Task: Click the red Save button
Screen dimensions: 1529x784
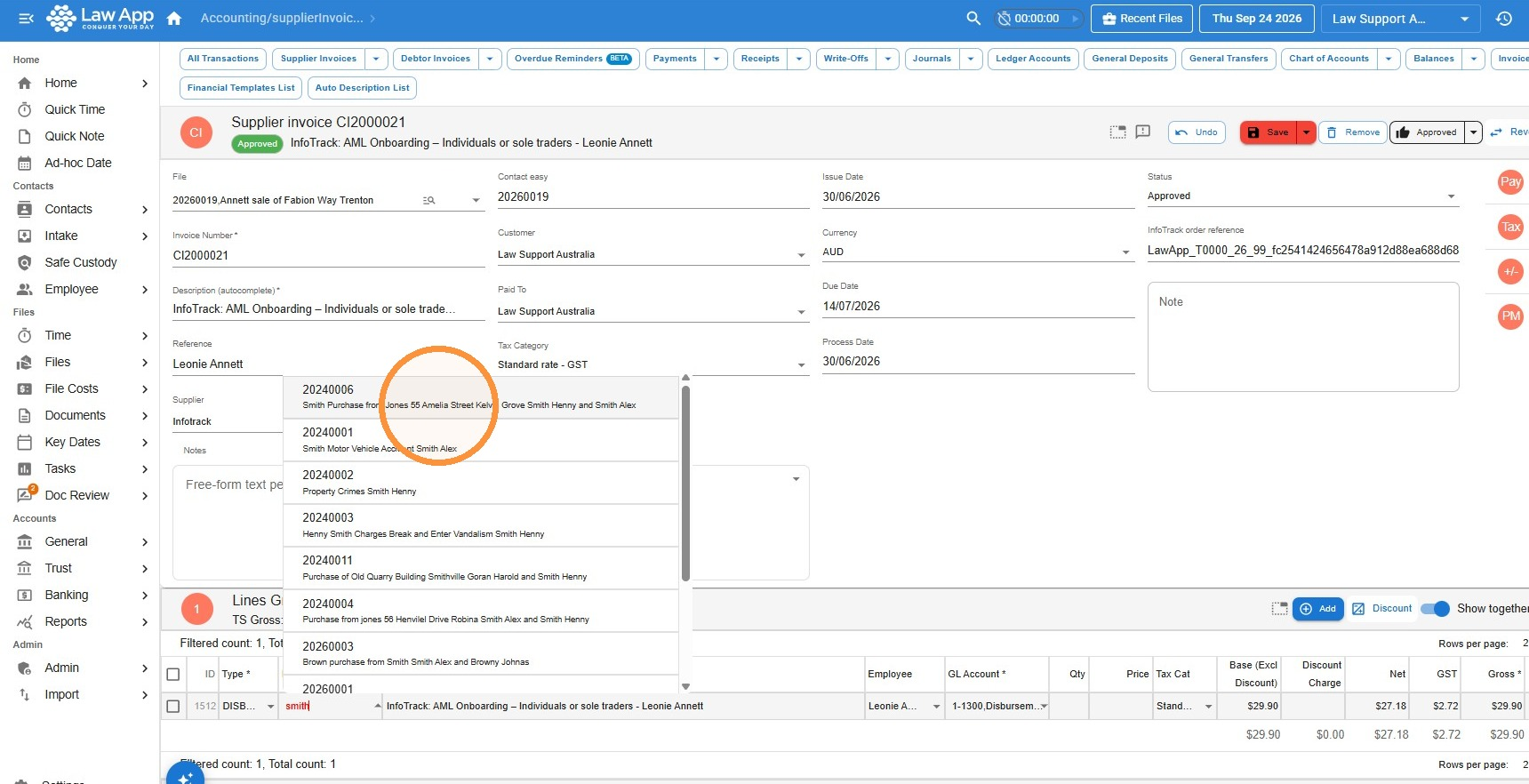Action: (x=1269, y=132)
